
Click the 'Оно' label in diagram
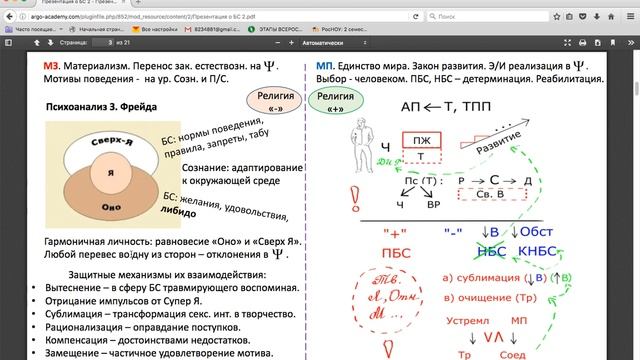click(111, 207)
